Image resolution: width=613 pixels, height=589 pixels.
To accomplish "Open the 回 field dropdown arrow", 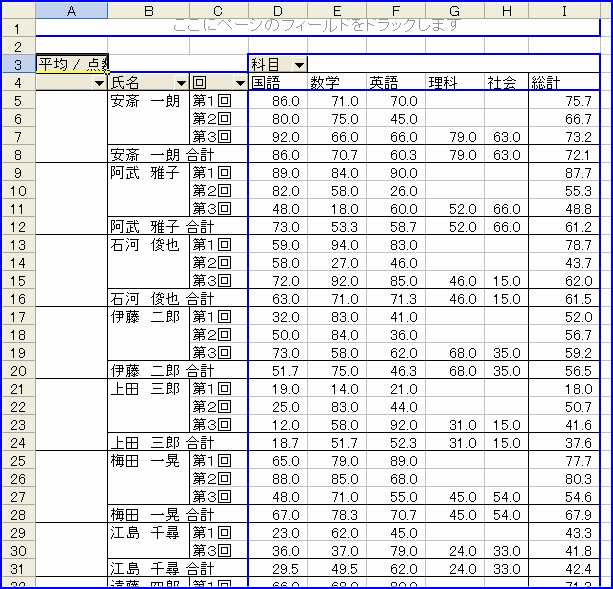I will pyautogui.click(x=240, y=83).
